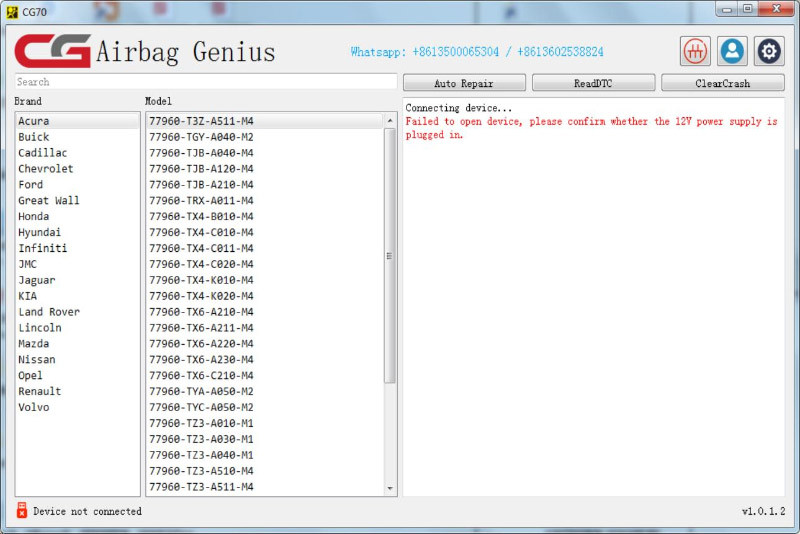Select model 77960-TX4-C011-M4
This screenshot has height=534, width=800.
[x=265, y=248]
